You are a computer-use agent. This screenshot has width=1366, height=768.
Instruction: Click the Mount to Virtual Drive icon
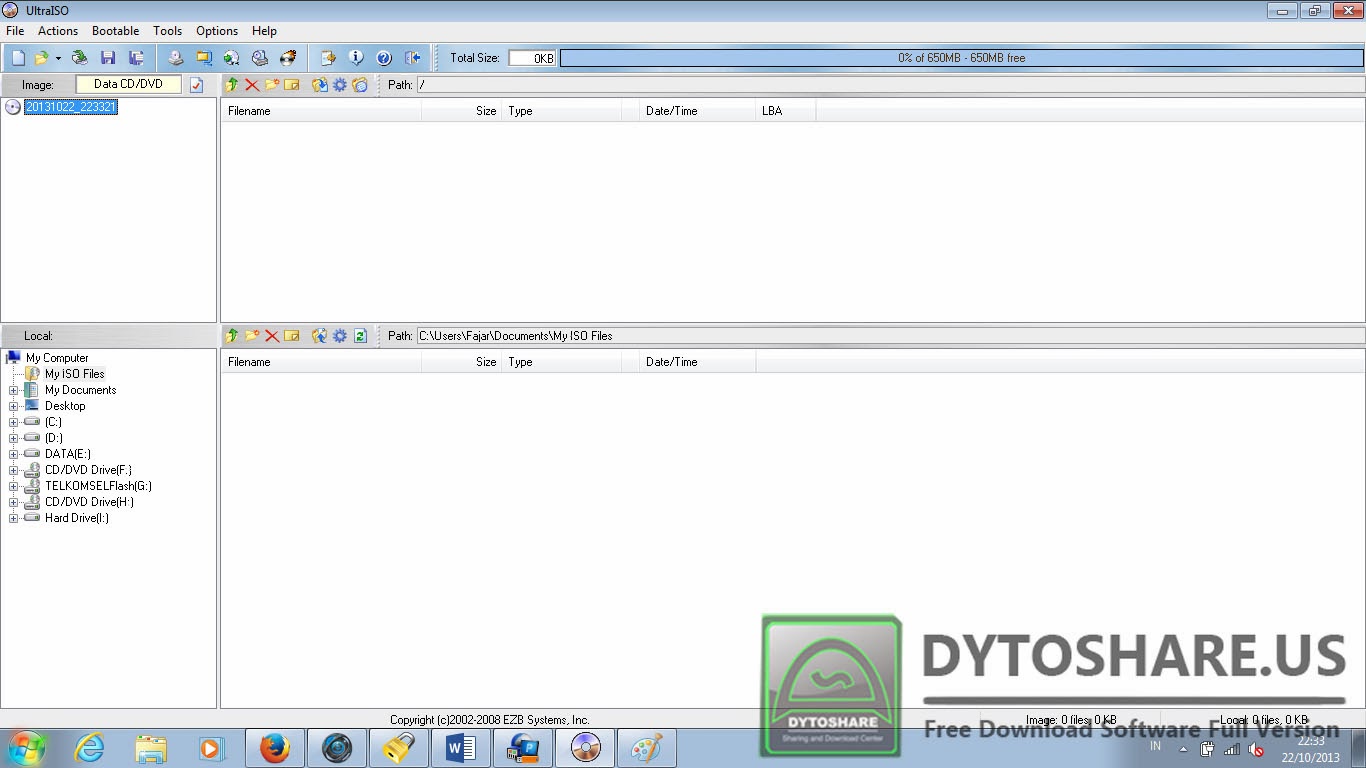pyautogui.click(x=260, y=58)
